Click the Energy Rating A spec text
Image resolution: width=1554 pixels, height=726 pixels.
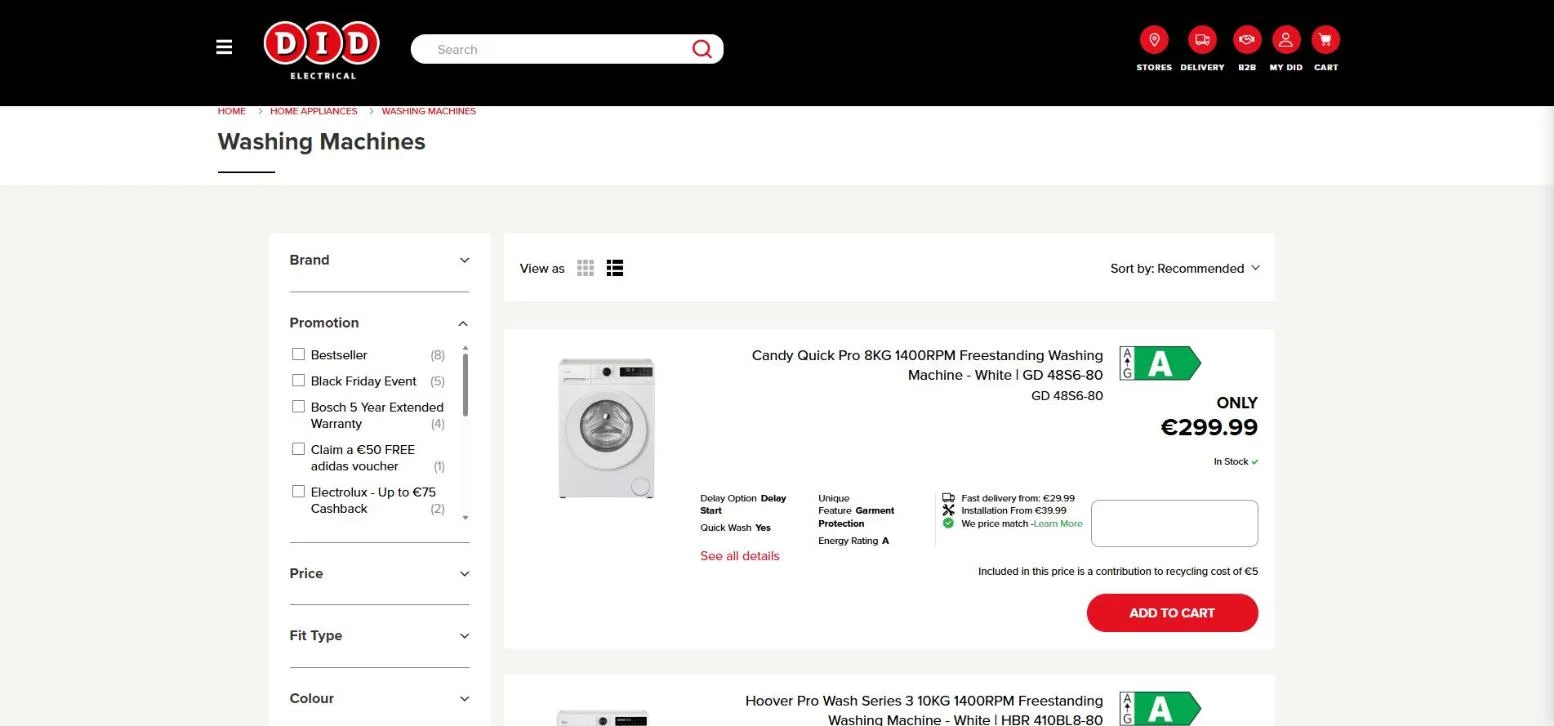[853, 541]
